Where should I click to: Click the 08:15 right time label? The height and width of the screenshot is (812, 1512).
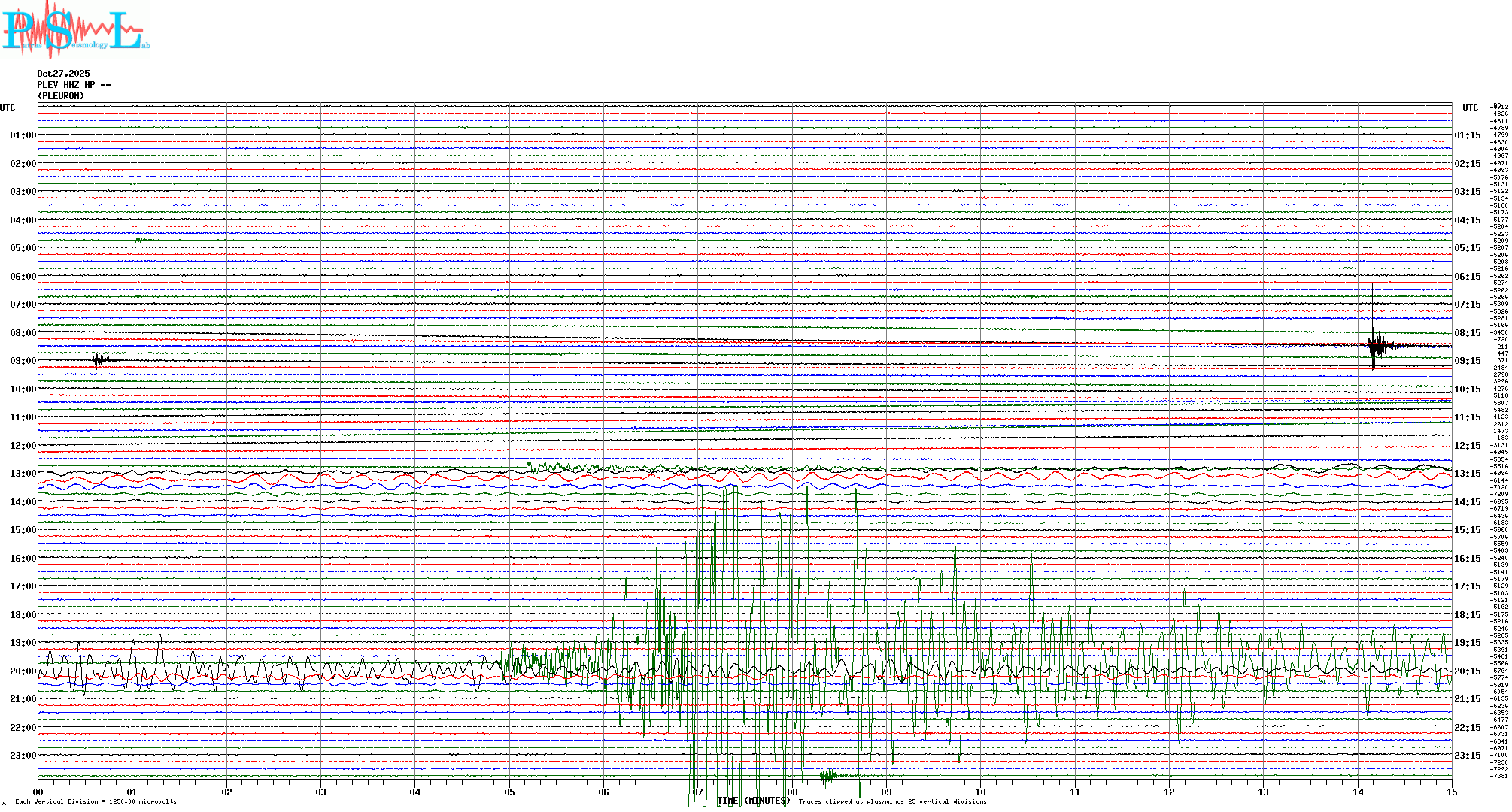[x=1467, y=333]
